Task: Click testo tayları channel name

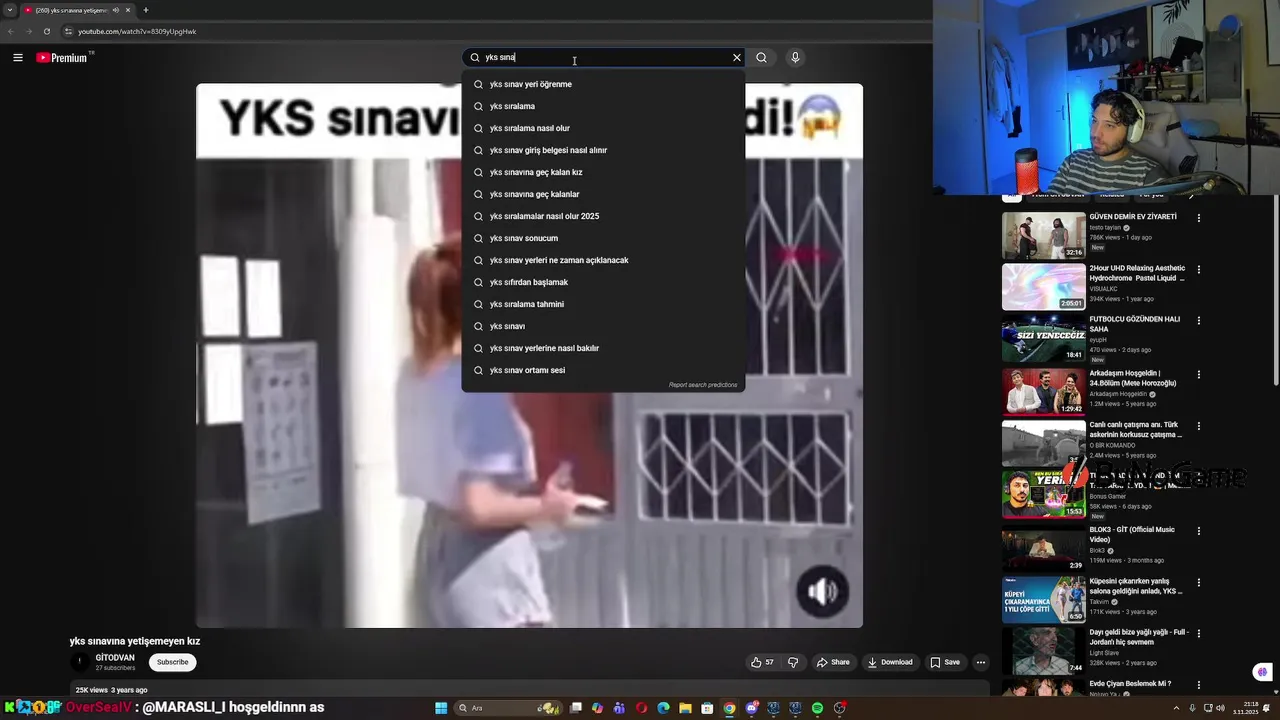Action: [1106, 228]
